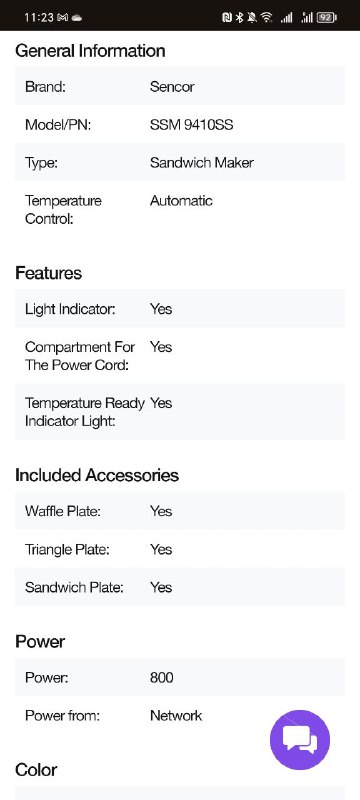The image size is (360, 800).
Task: Select the Model/PN SSM 9410SS value
Action: click(191, 124)
